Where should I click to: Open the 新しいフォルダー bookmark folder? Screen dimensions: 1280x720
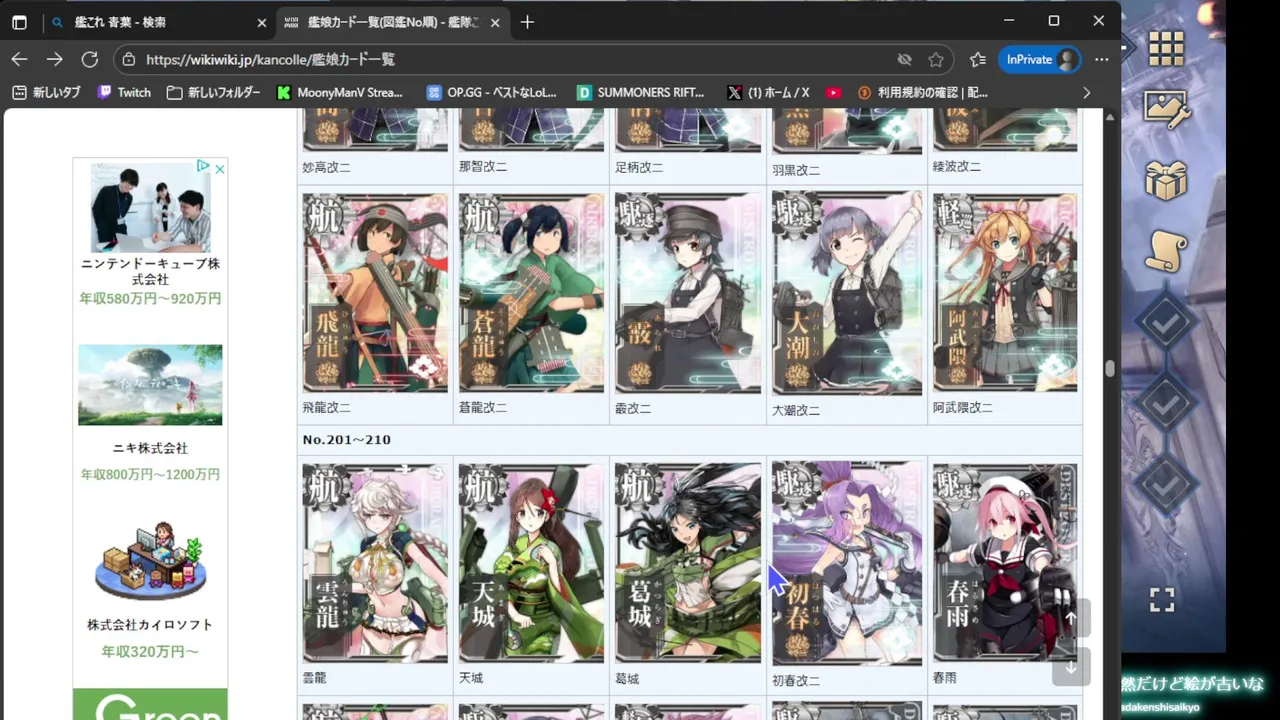click(x=213, y=92)
